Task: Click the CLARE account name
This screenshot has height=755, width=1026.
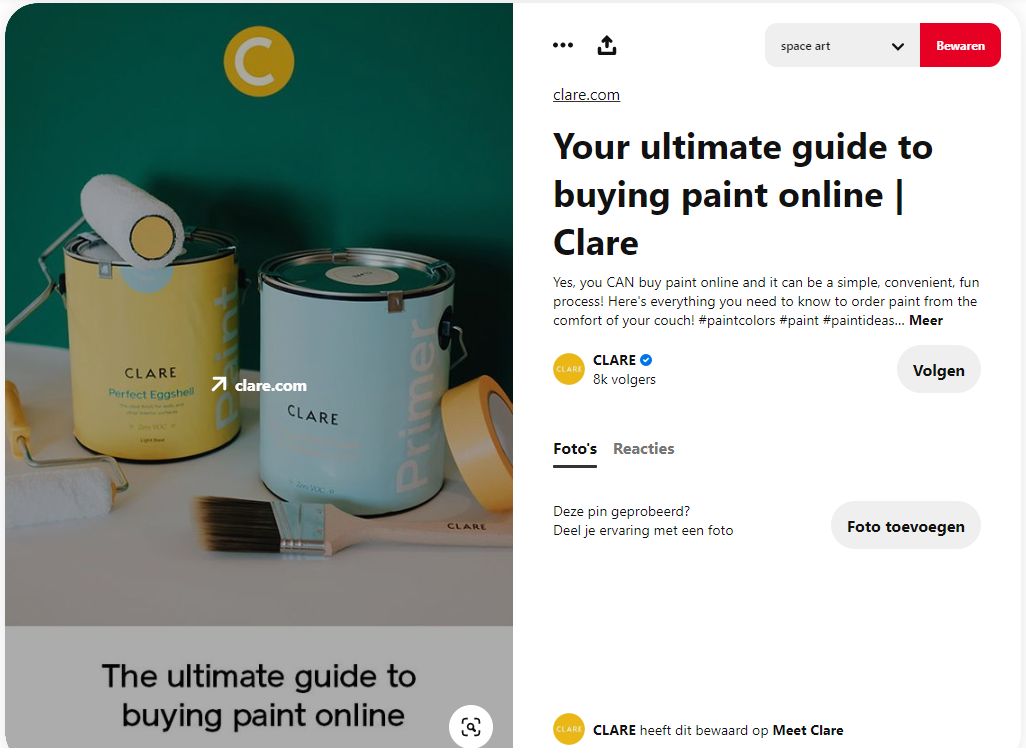Action: point(614,360)
